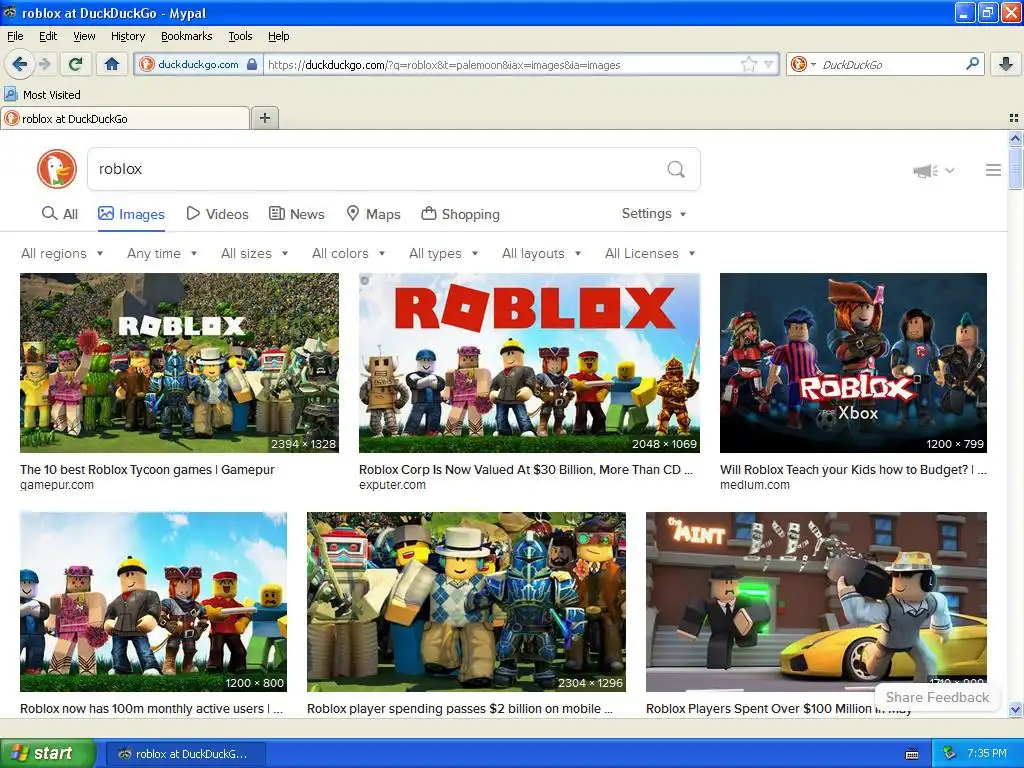Open the Home page with the house icon
The image size is (1024, 768).
click(112, 64)
